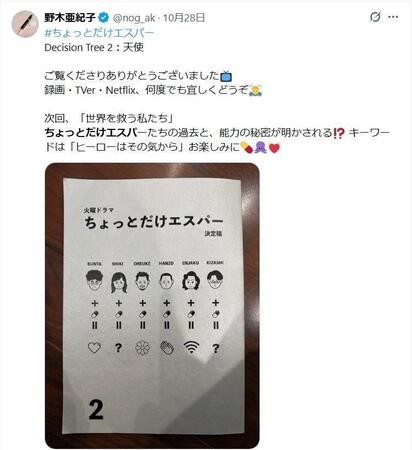Click the purple octopus emoji
This screenshot has width=412, height=450.
click(260, 148)
